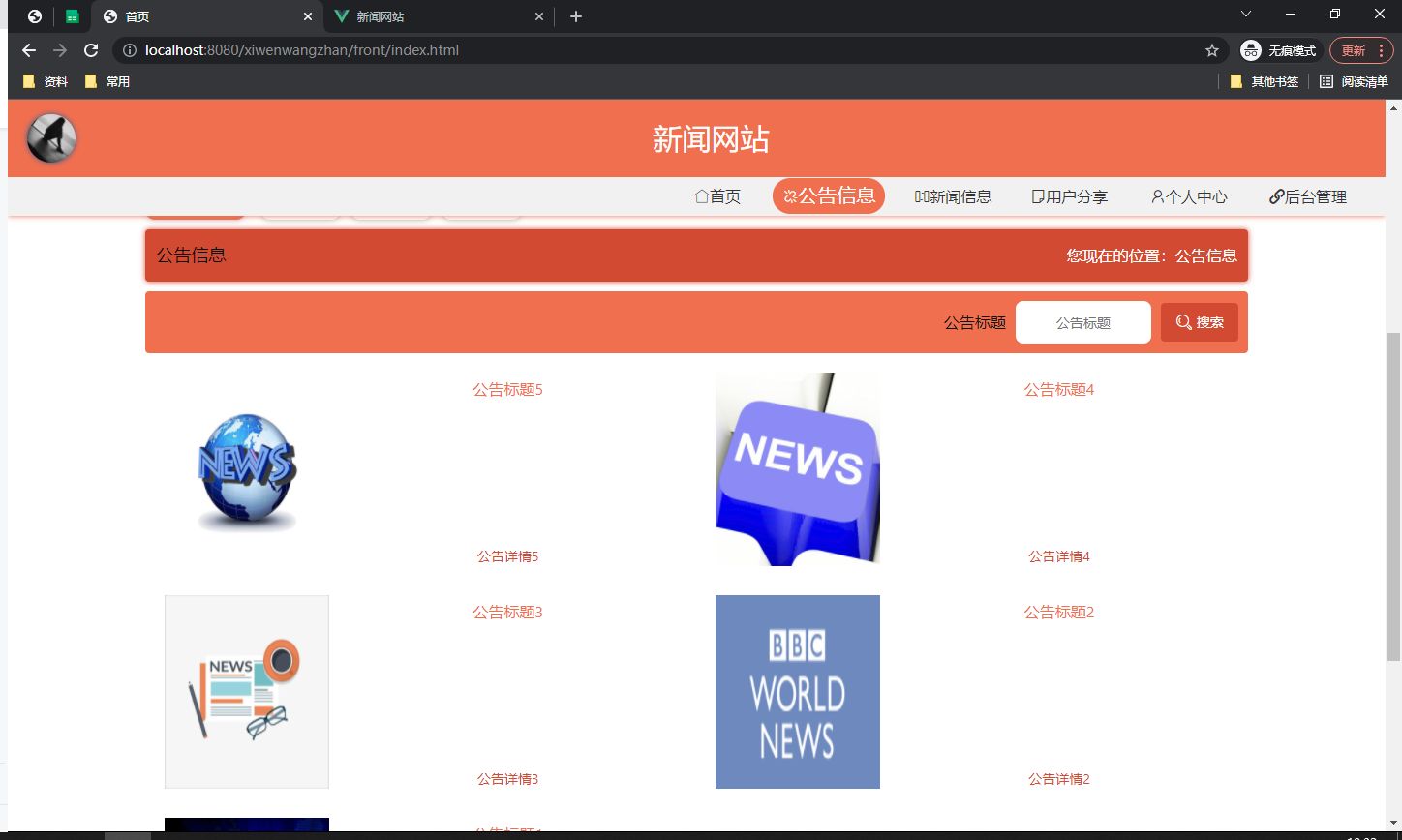Screen dimensions: 1402x840
Task: Open the incognito mode indicator
Action: point(1280,50)
